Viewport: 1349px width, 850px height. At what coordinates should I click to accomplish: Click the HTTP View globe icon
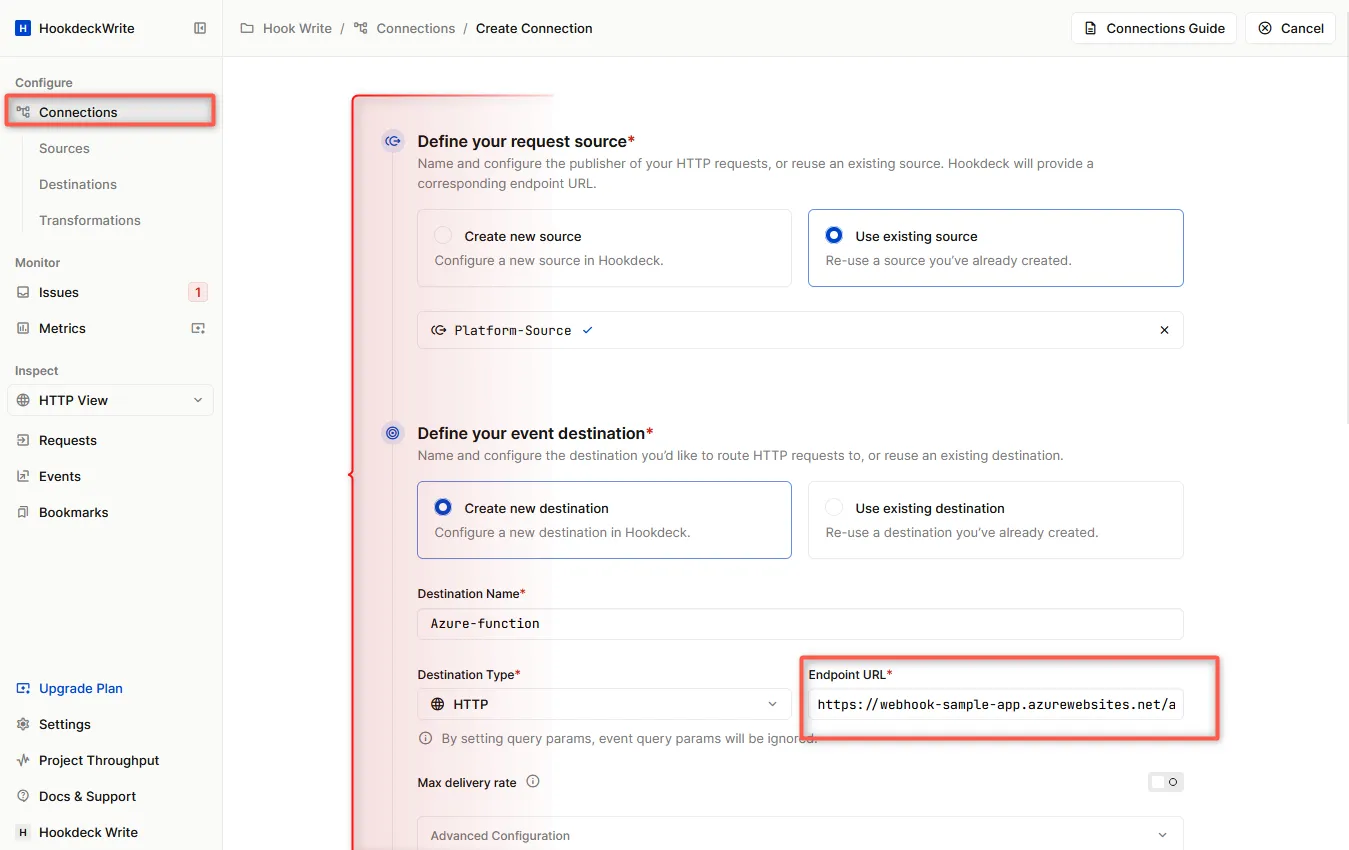(23, 400)
